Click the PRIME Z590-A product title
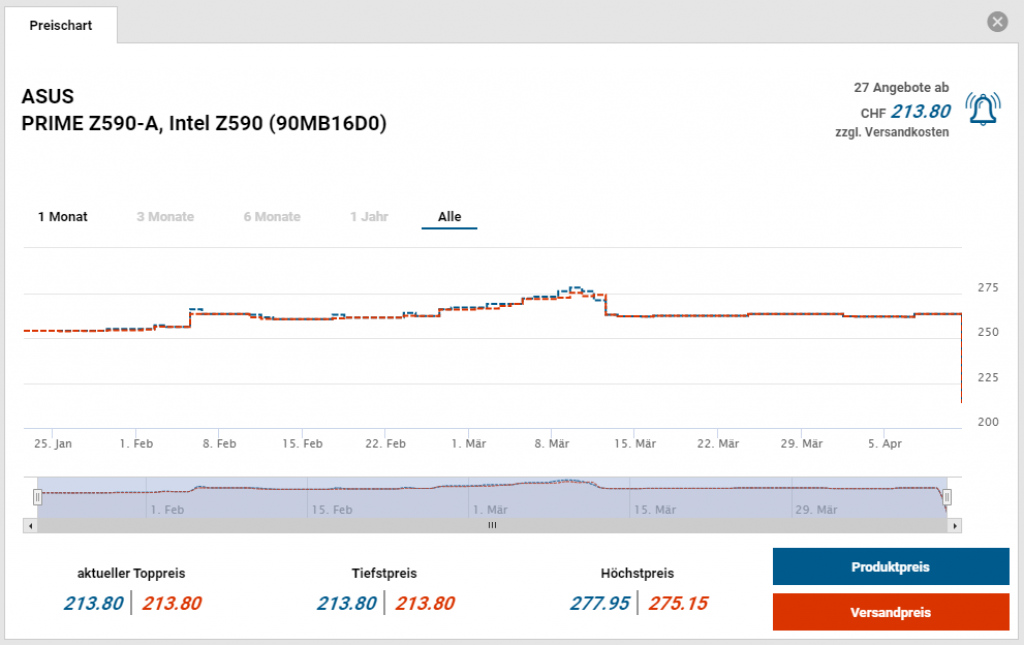The height and width of the screenshot is (645, 1024). [204, 123]
